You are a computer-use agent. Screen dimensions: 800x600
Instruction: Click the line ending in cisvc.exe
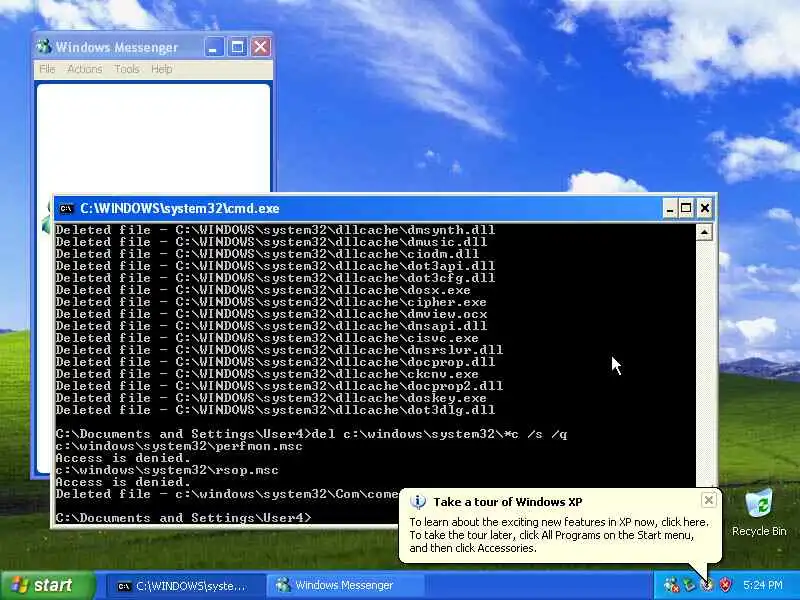pyautogui.click(x=267, y=338)
